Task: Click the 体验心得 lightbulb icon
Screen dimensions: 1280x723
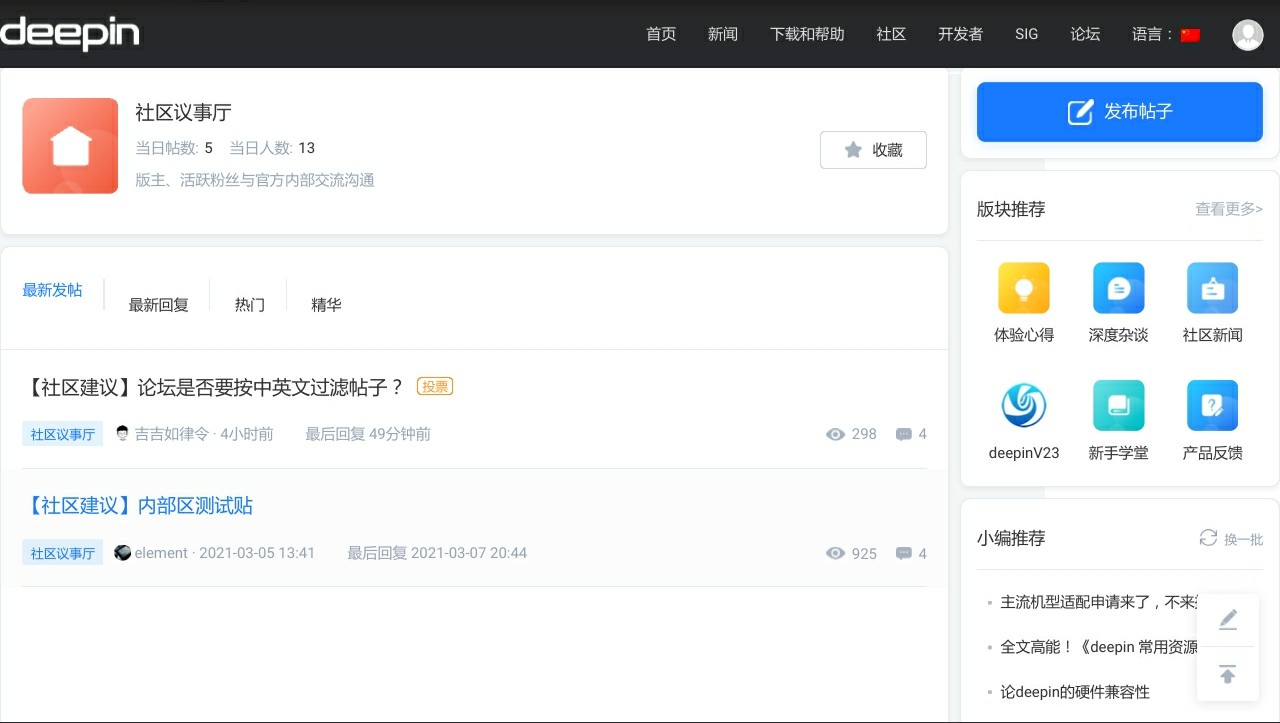Action: pos(1024,288)
